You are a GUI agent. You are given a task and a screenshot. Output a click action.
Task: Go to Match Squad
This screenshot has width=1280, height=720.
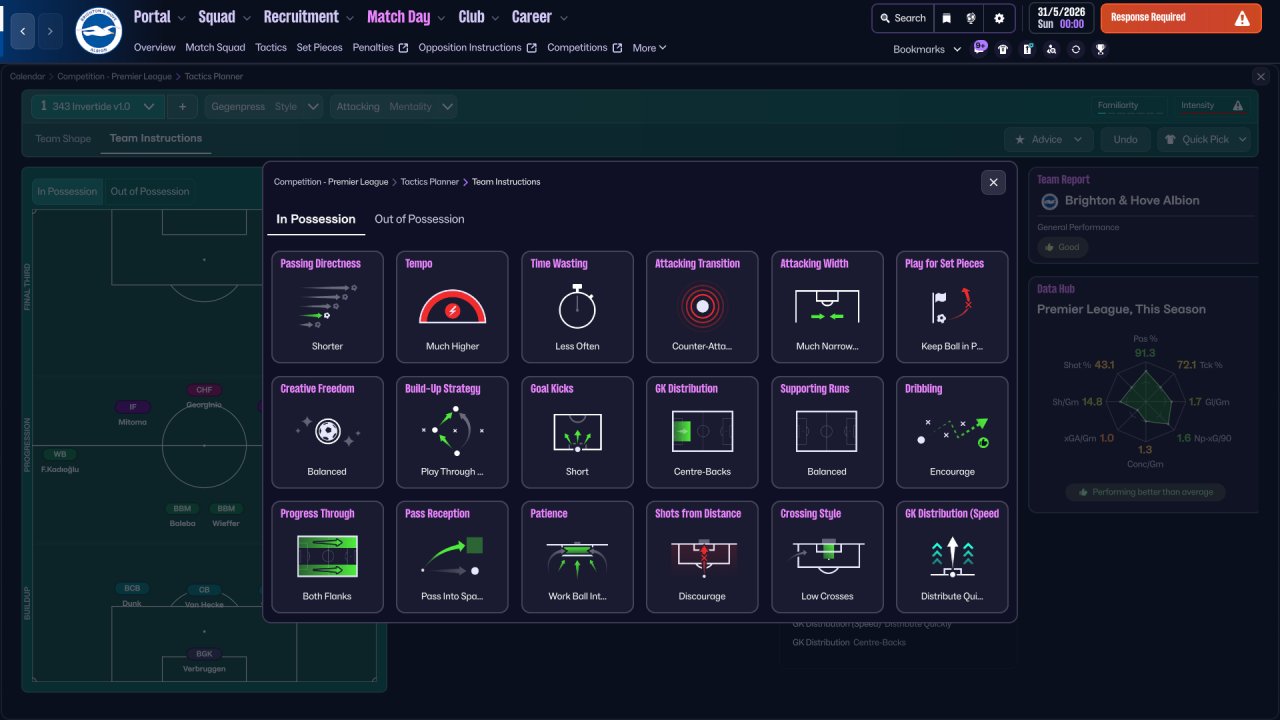coord(215,47)
